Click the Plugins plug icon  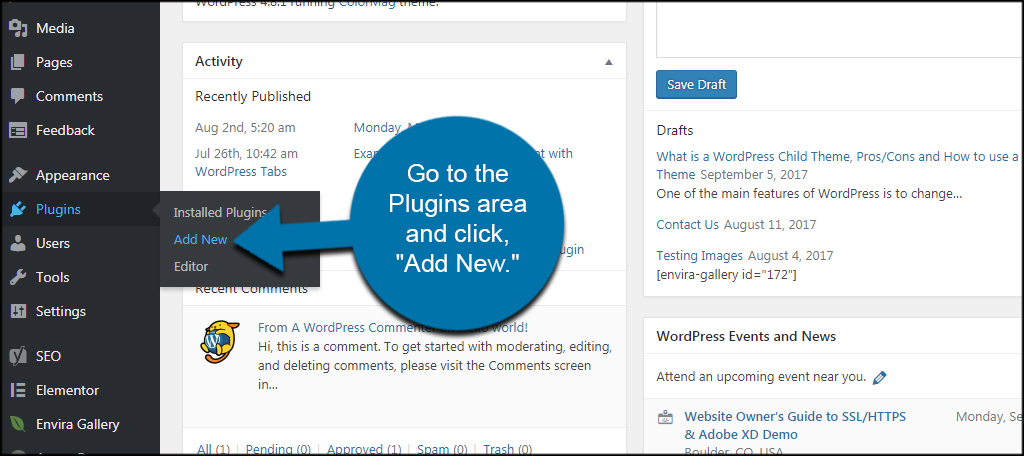point(18,210)
